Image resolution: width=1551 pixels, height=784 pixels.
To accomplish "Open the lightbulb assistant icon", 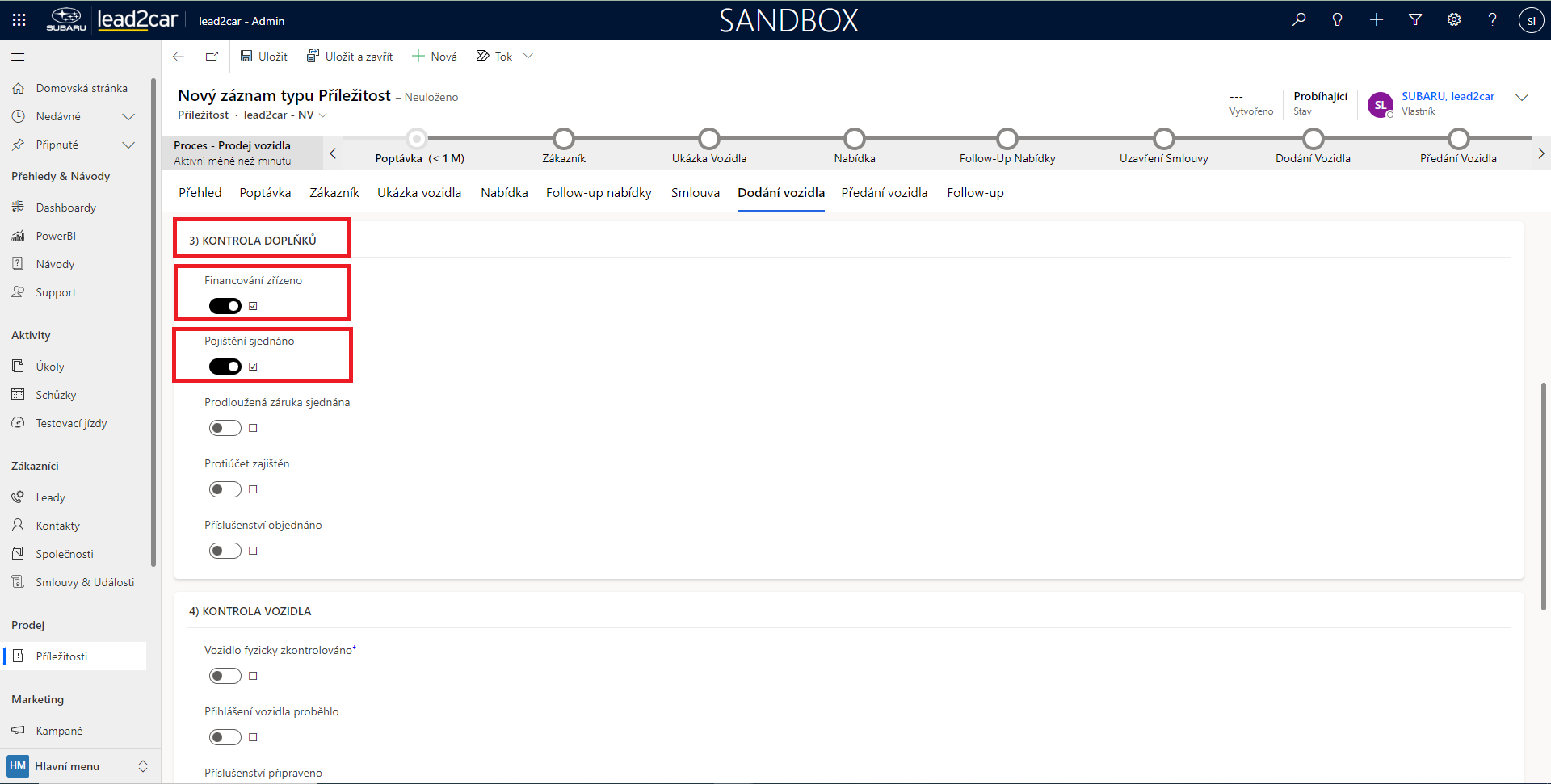I will click(x=1338, y=20).
